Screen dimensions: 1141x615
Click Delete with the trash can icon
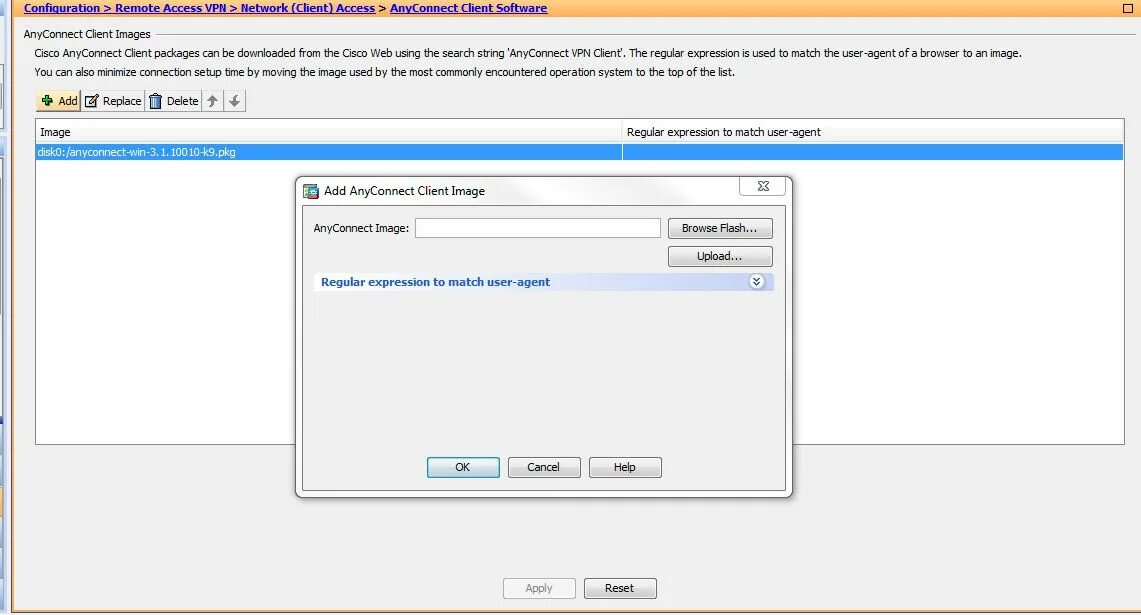click(x=173, y=101)
